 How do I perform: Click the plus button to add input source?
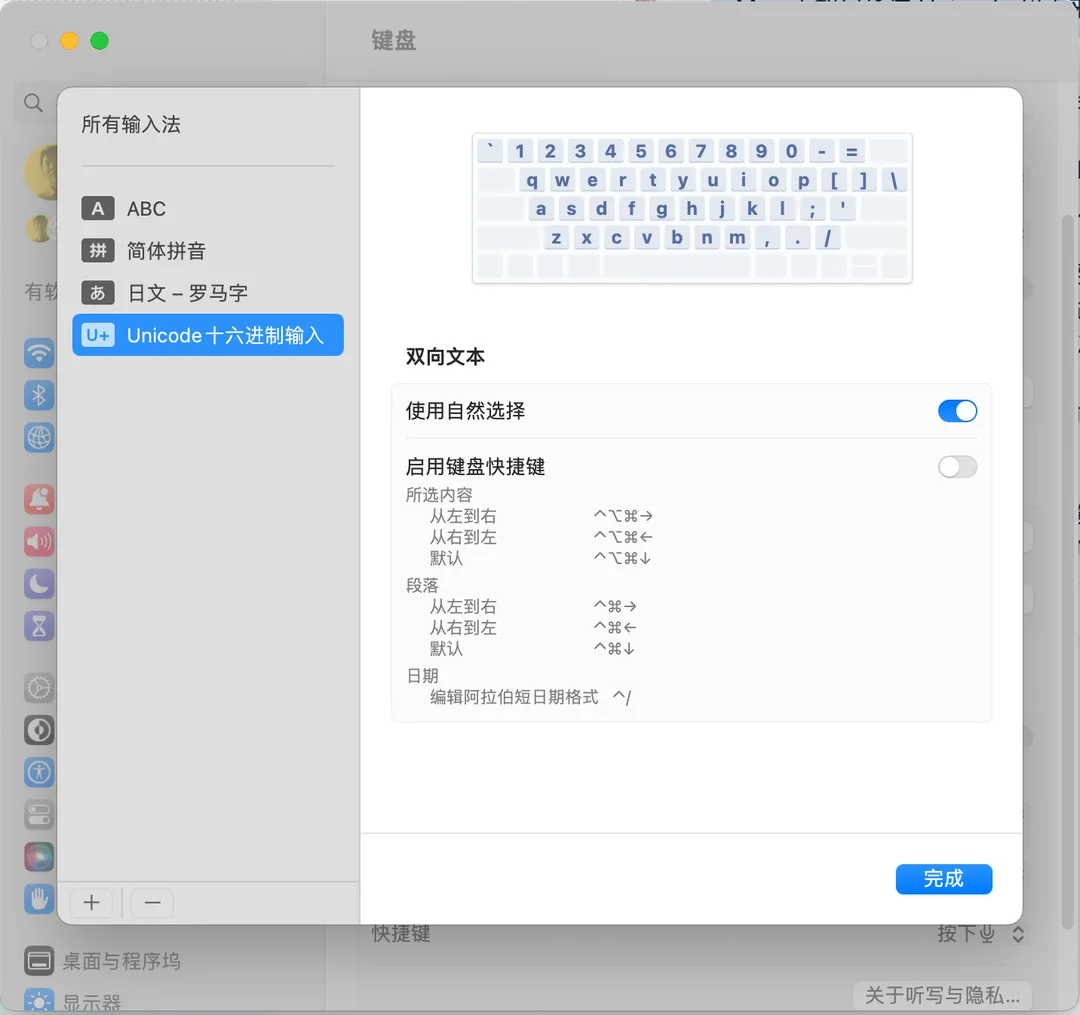(x=92, y=903)
